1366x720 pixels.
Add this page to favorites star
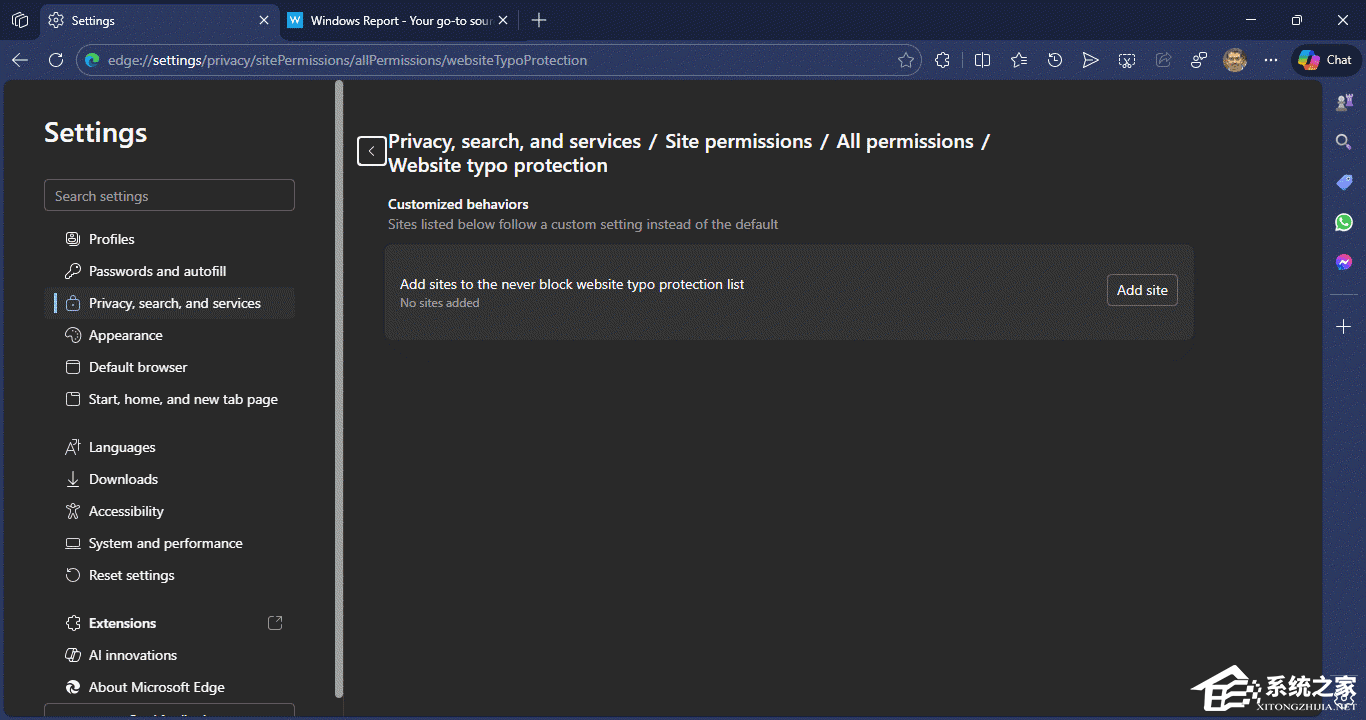point(906,60)
